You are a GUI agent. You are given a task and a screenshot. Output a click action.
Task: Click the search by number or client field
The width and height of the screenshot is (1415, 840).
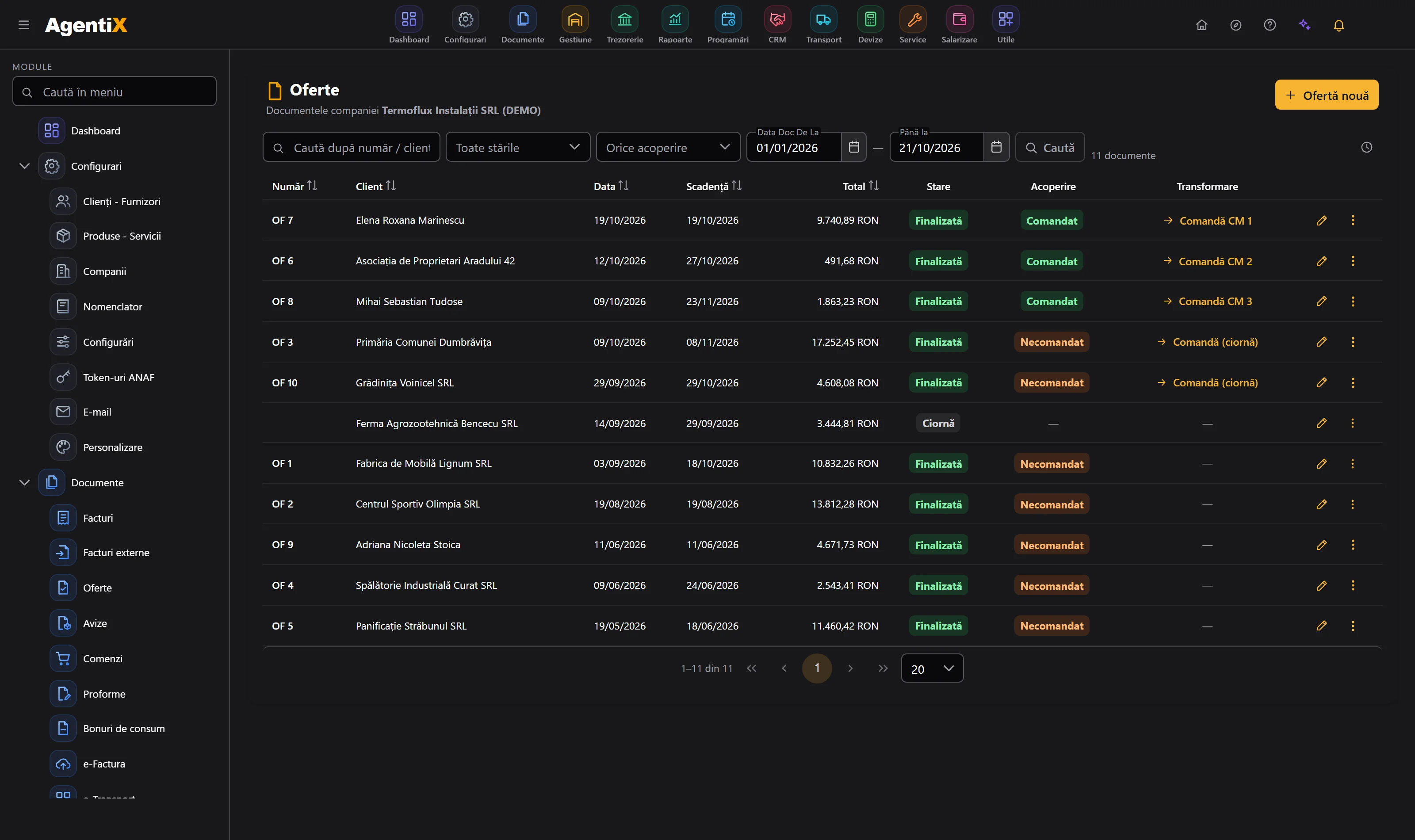point(351,147)
